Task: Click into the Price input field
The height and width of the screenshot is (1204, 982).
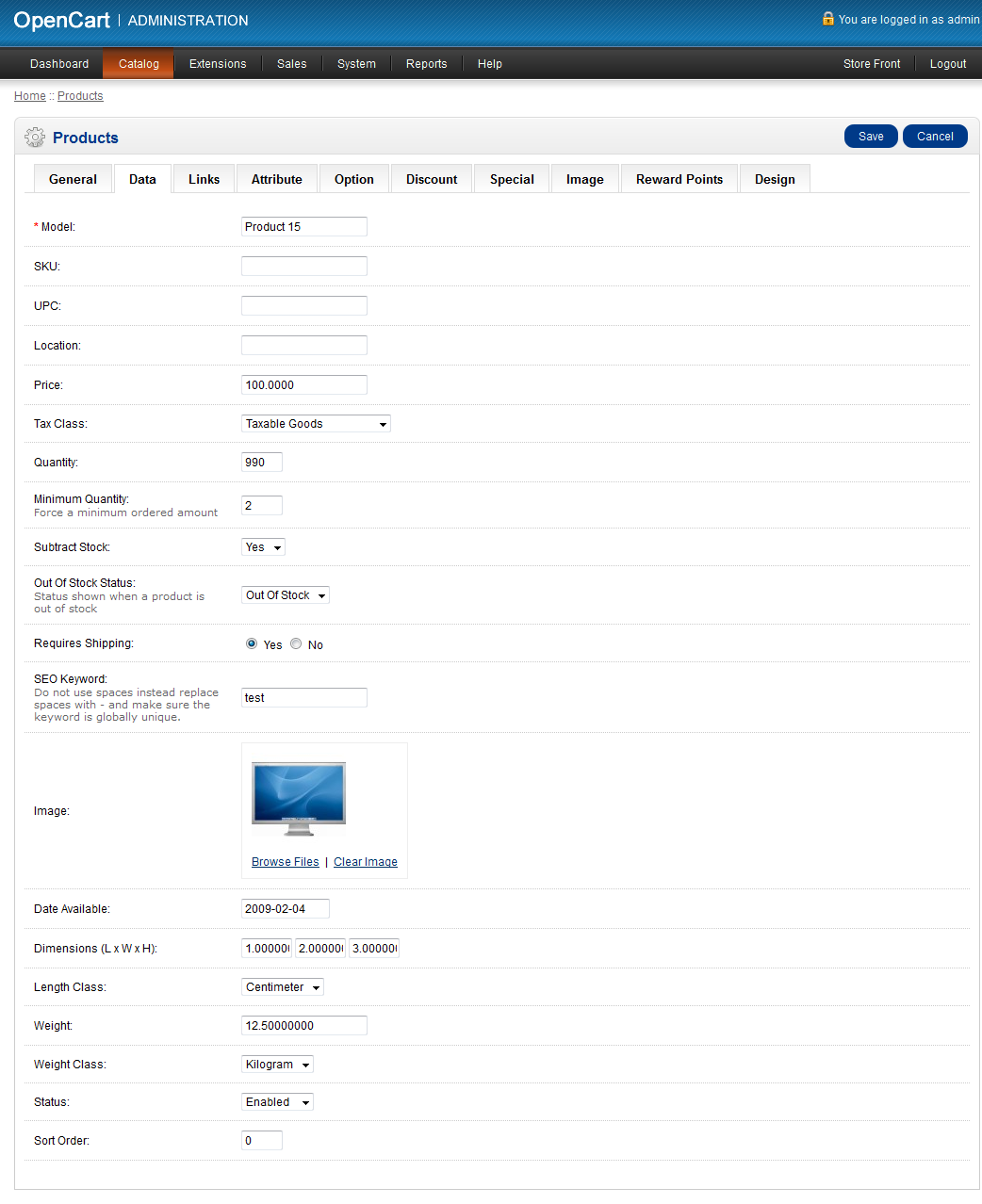Action: pyautogui.click(x=303, y=385)
